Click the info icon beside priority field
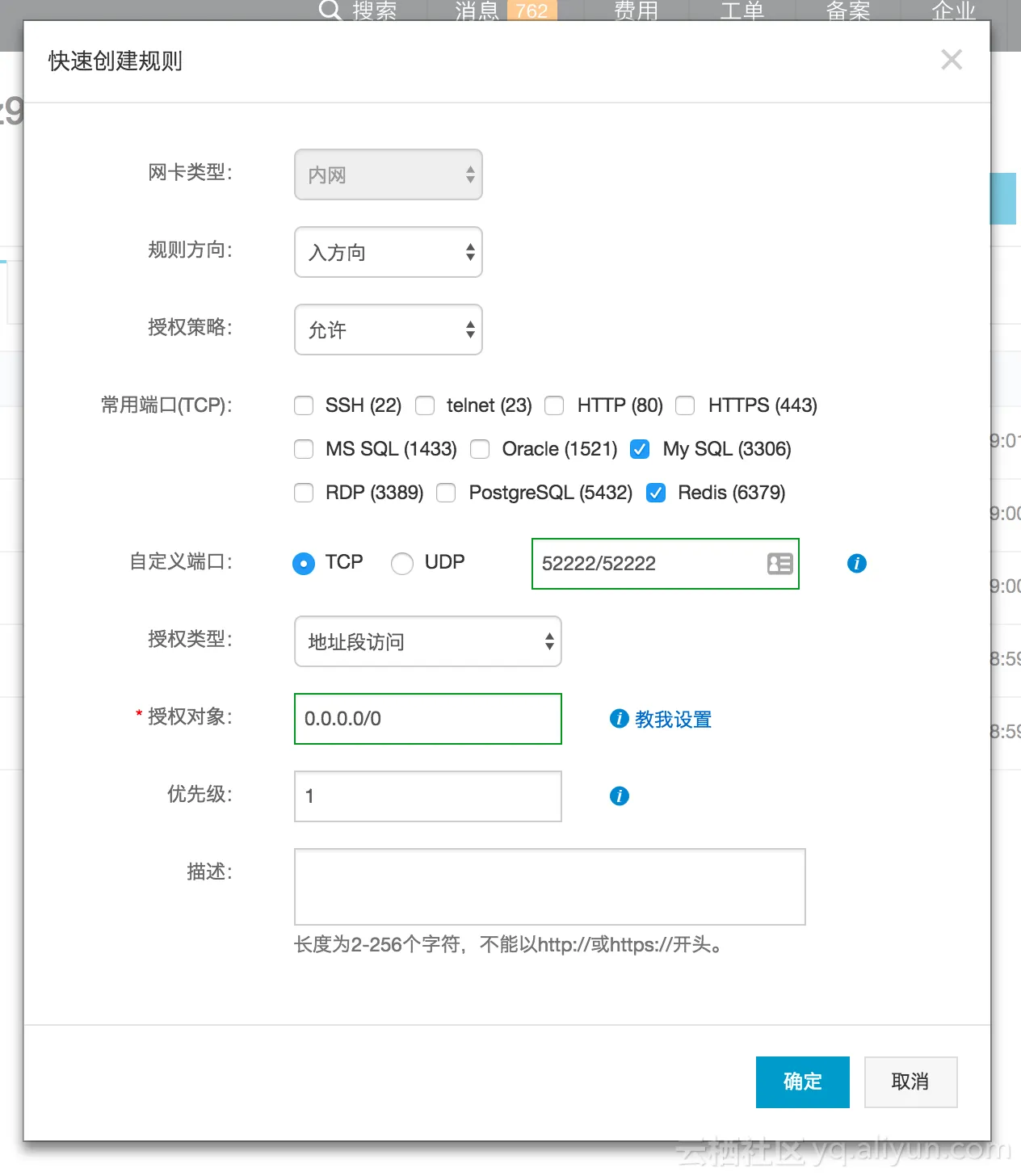The image size is (1021, 1176). [620, 796]
